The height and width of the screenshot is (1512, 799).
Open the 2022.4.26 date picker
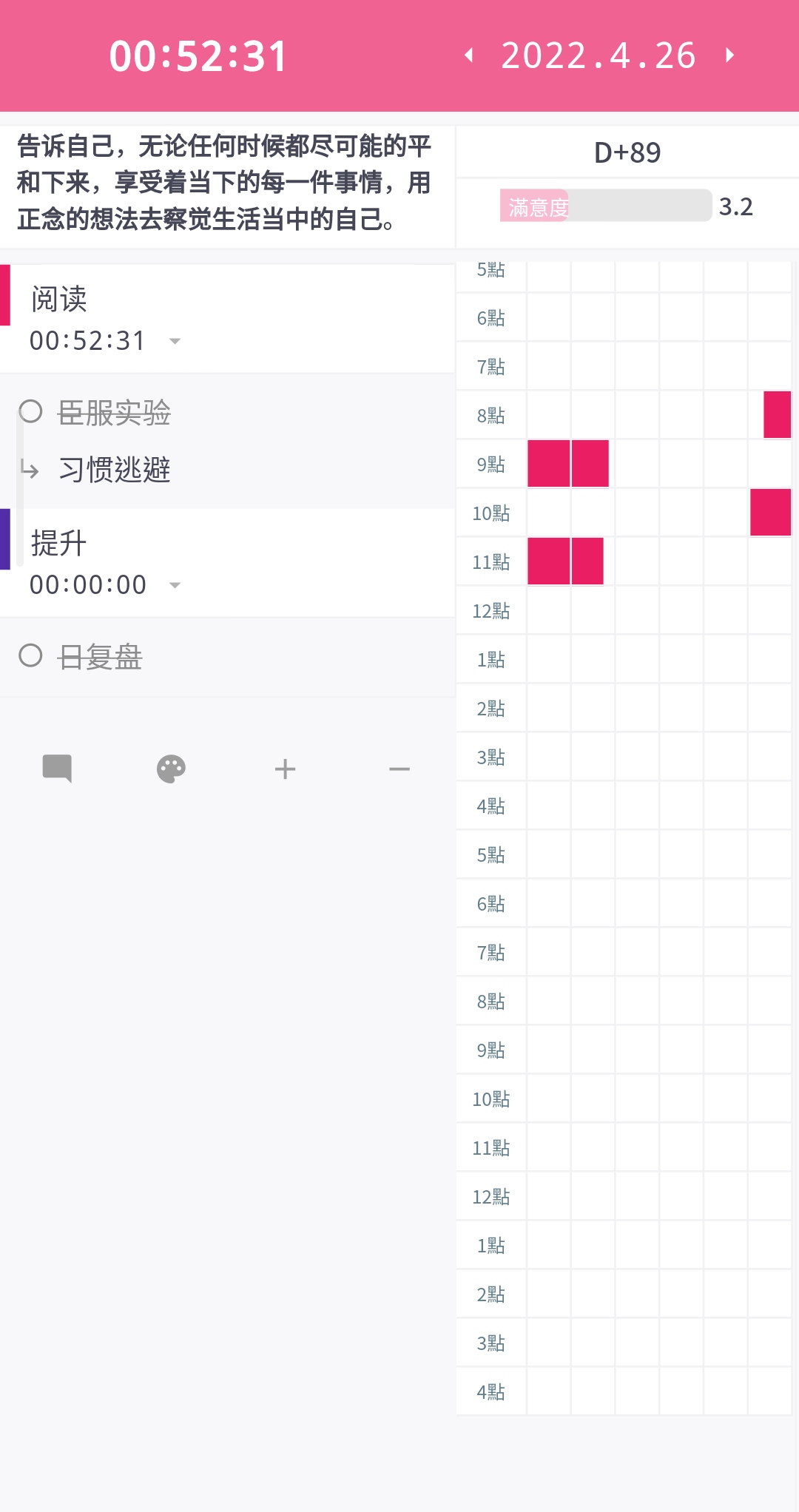[599, 55]
